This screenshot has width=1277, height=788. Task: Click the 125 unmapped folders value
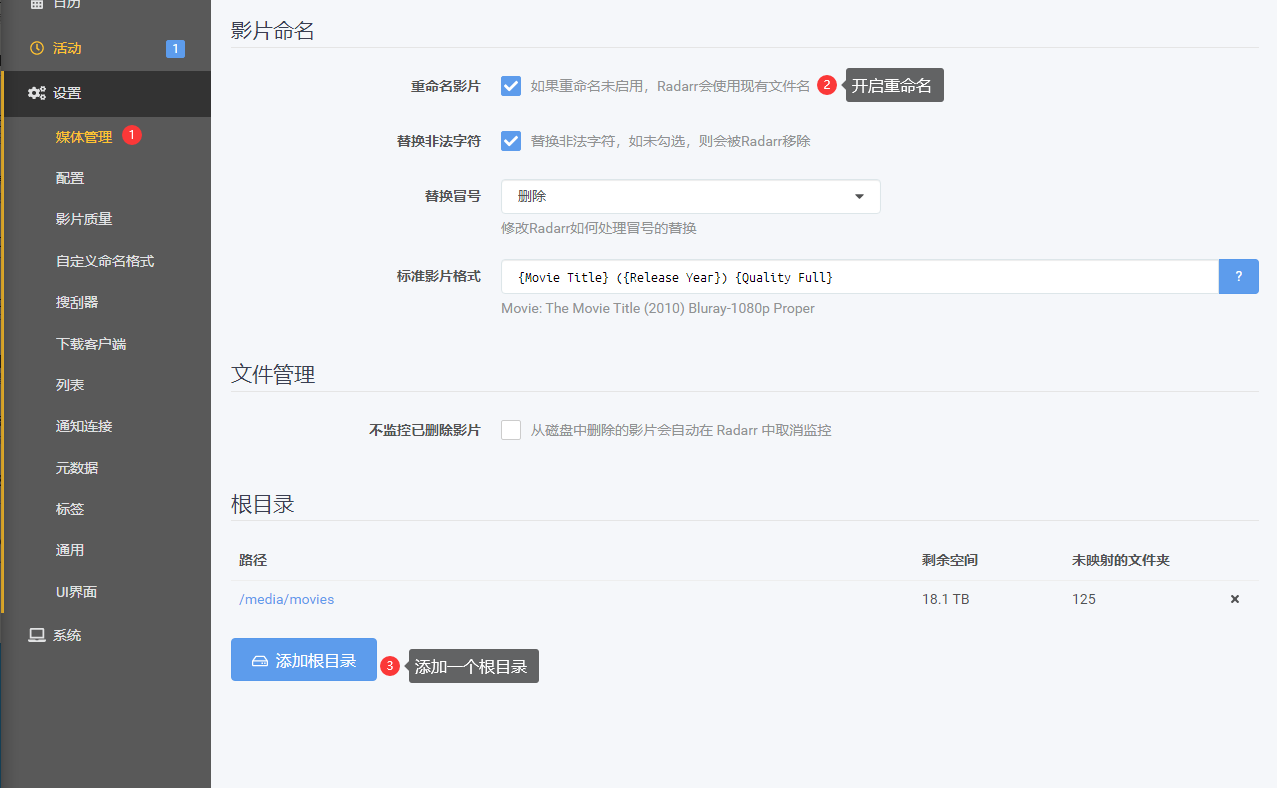click(x=1084, y=599)
